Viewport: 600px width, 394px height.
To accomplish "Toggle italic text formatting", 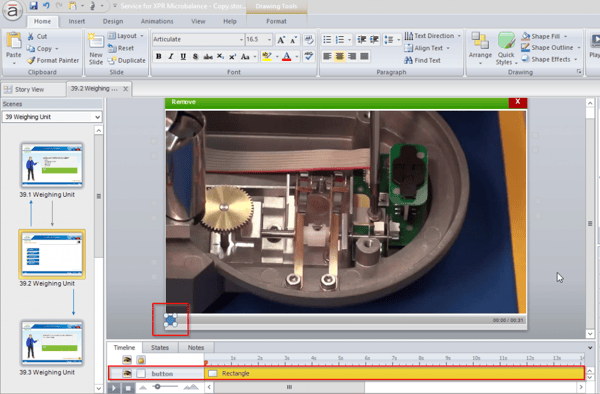I will point(171,57).
